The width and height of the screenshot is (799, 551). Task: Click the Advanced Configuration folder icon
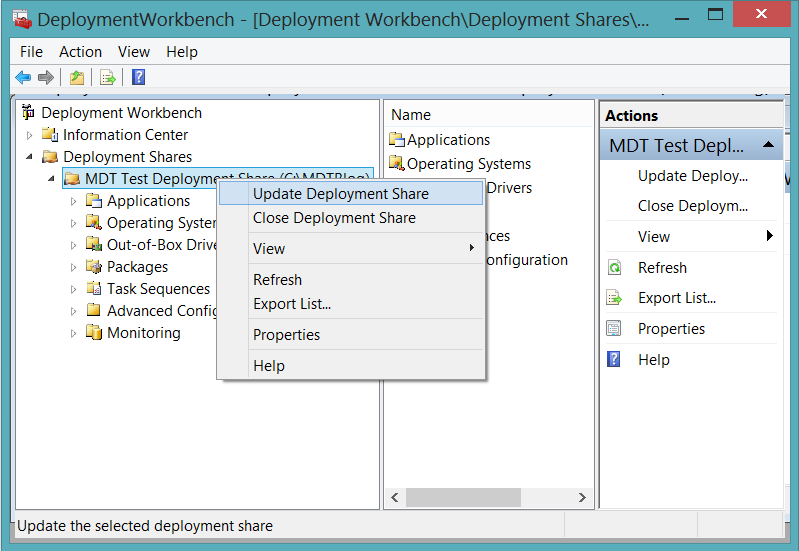94,310
